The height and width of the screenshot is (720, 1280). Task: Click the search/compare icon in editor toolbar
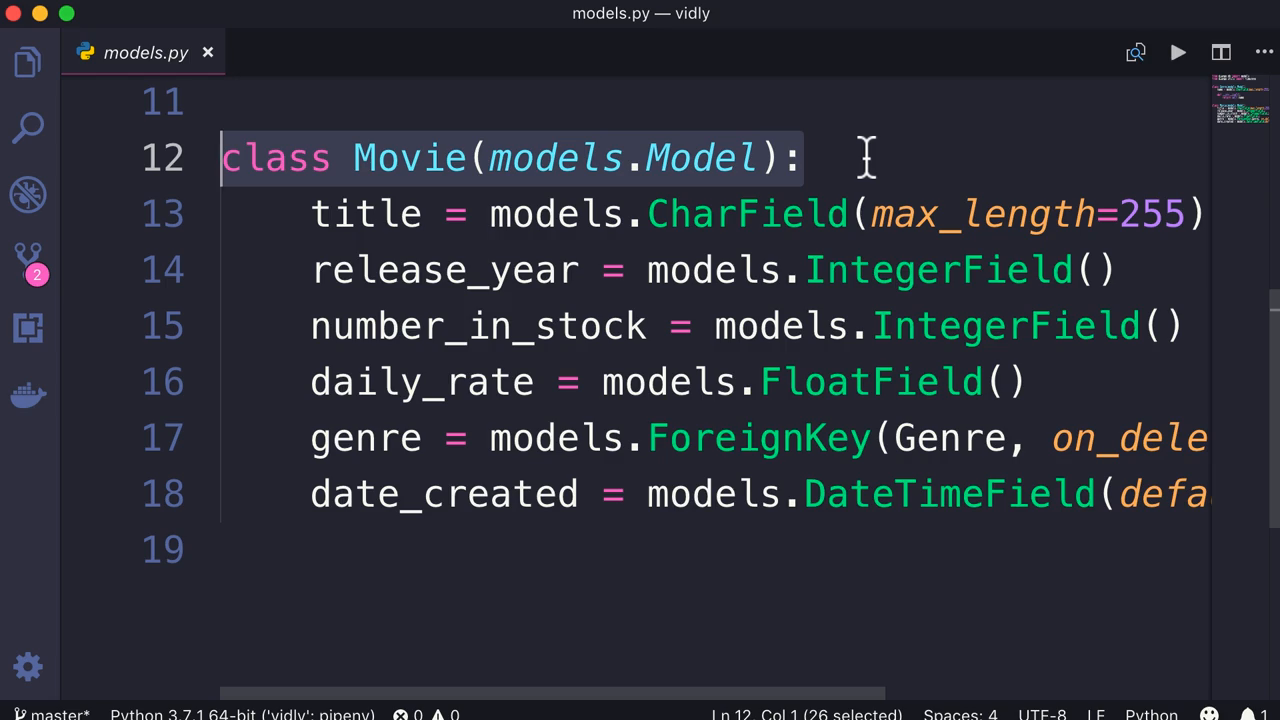(1136, 52)
